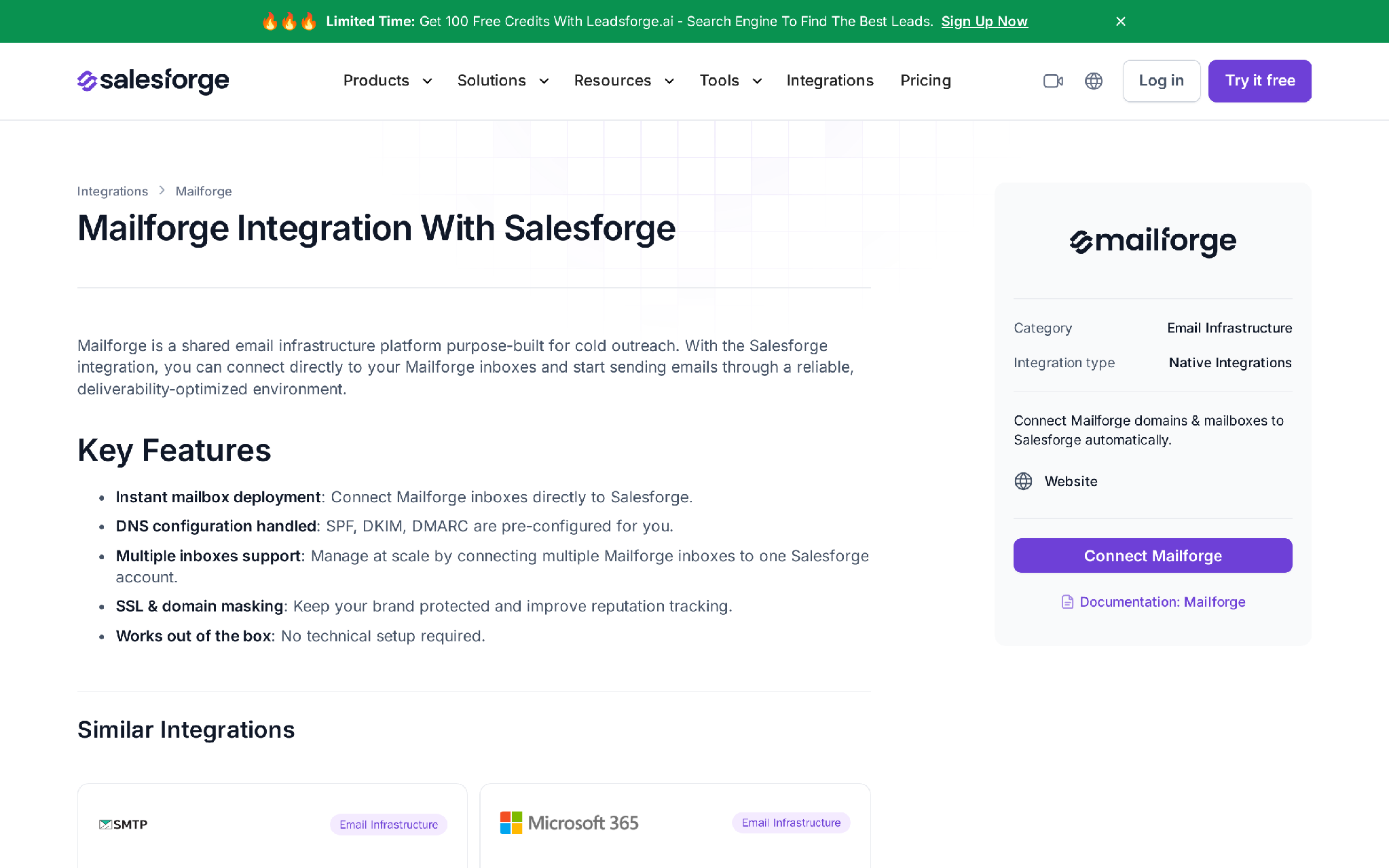The width and height of the screenshot is (1389, 868).
Task: Click 'SSL & domain masking' bullet text
Action: [200, 606]
